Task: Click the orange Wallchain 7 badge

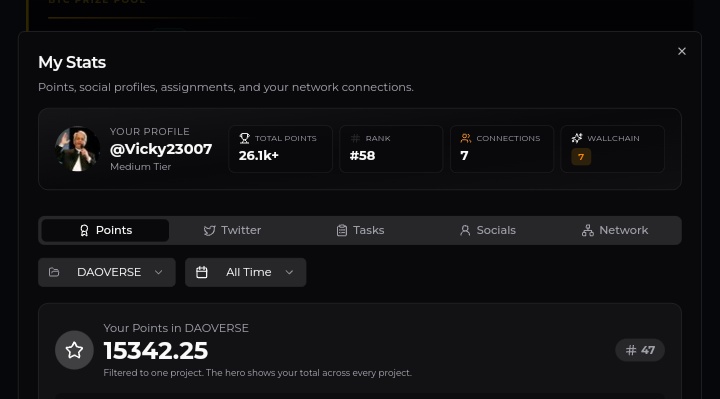Action: 581,157
